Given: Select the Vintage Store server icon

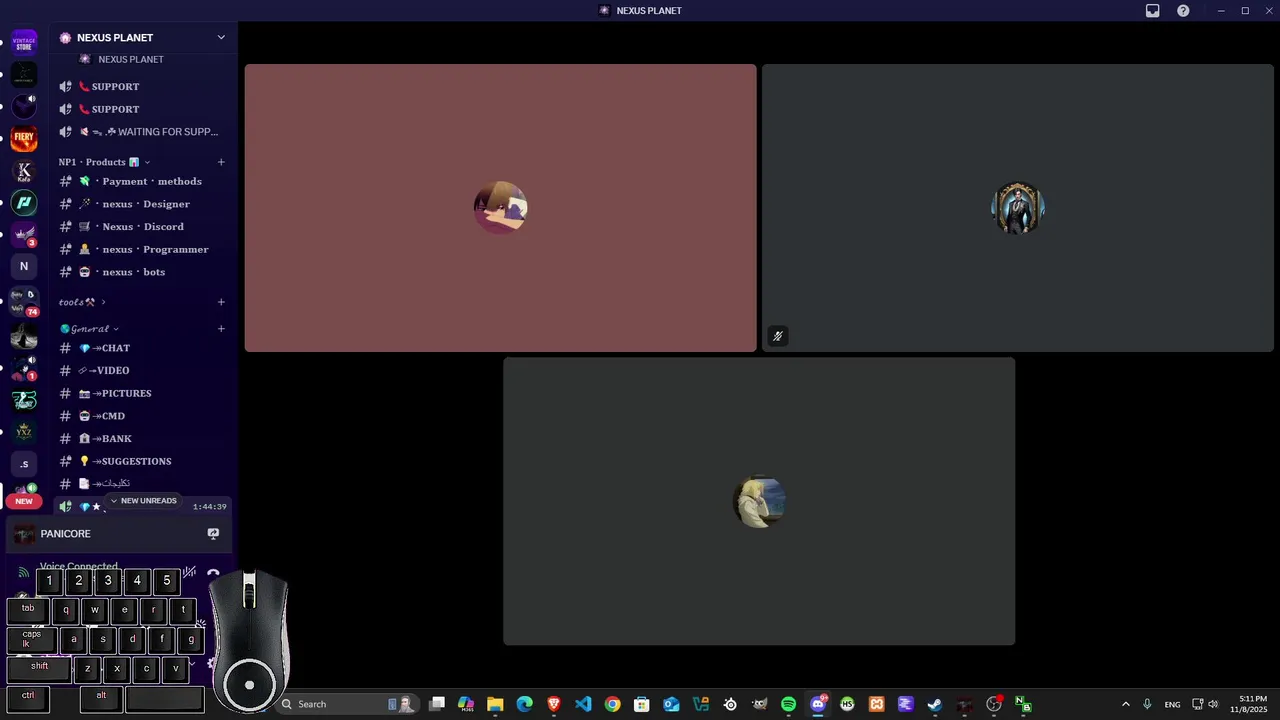Looking at the screenshot, I should click(24, 43).
